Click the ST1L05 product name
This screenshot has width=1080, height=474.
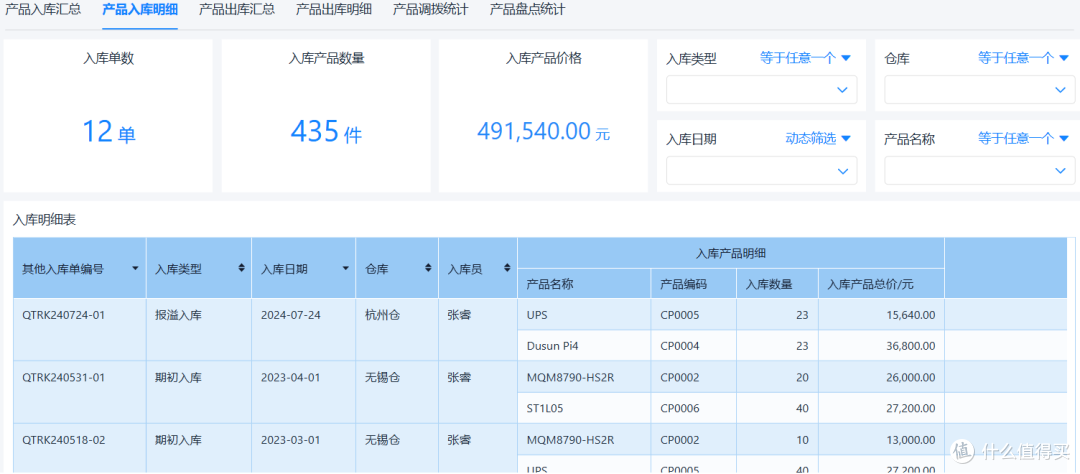[x=545, y=409]
